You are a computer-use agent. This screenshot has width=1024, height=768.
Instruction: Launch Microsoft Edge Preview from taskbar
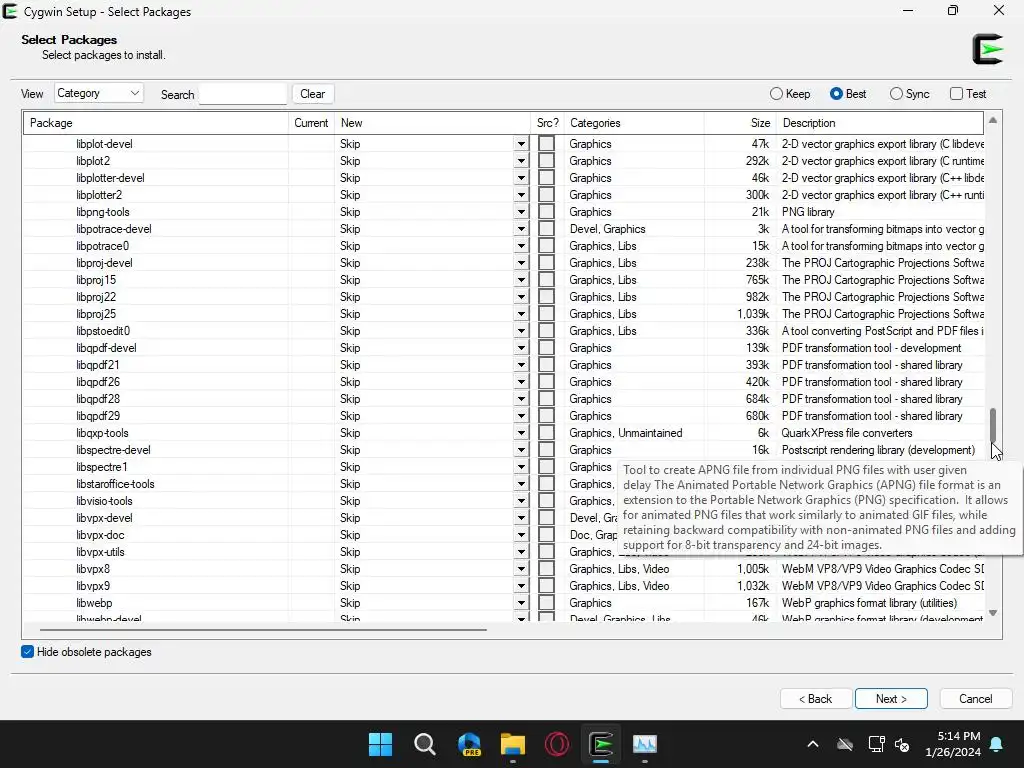click(469, 744)
